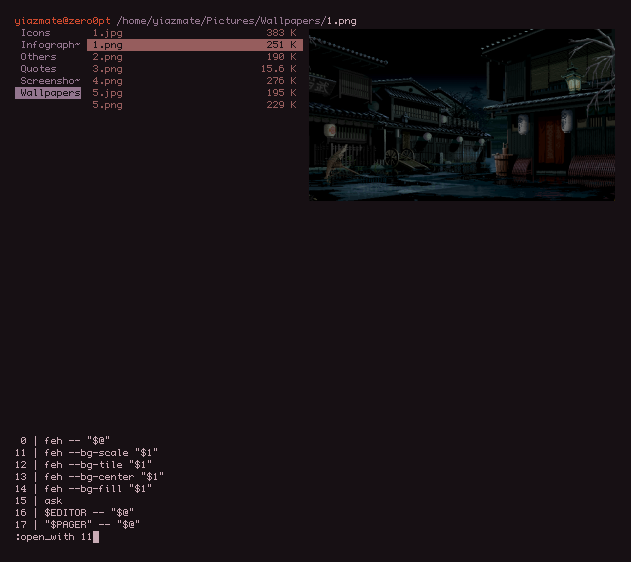
Task: Select the feh --bg-center option
Action: point(102,476)
